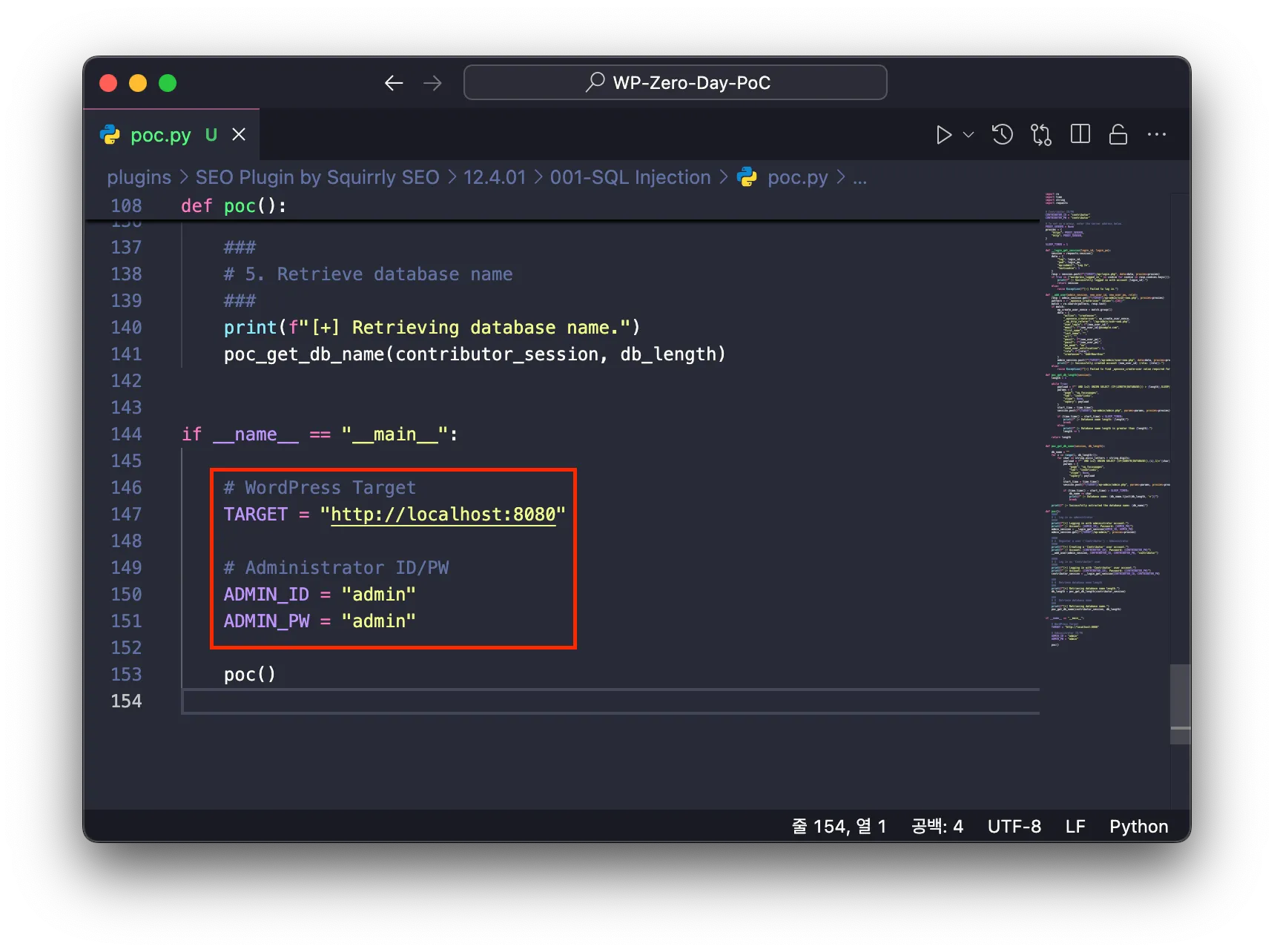This screenshot has width=1274, height=952.
Task: Close the poc.py tab
Action: [239, 135]
